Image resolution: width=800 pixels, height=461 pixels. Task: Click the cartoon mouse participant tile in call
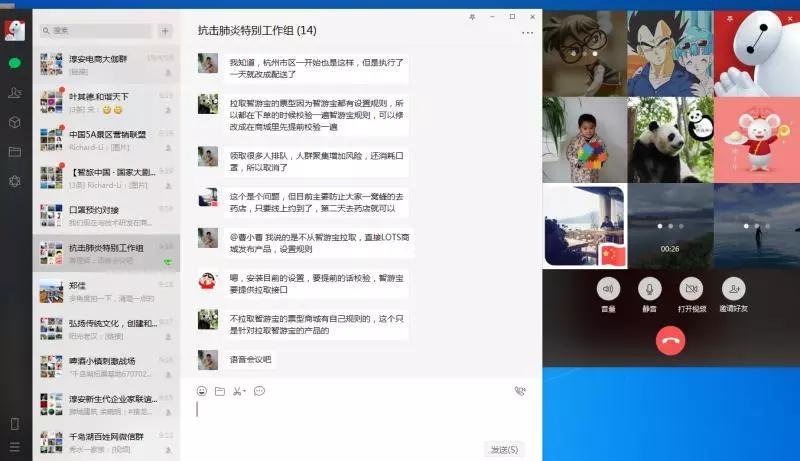(x=757, y=140)
